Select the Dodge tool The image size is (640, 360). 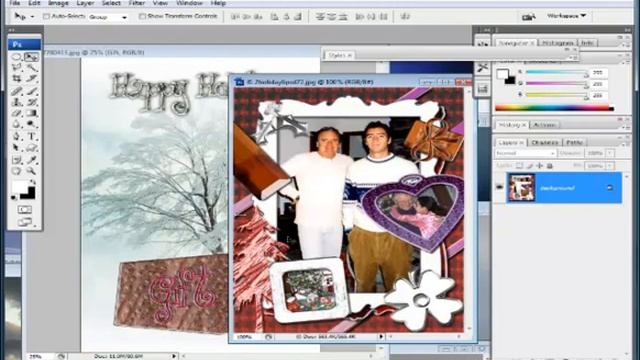tap(31, 124)
